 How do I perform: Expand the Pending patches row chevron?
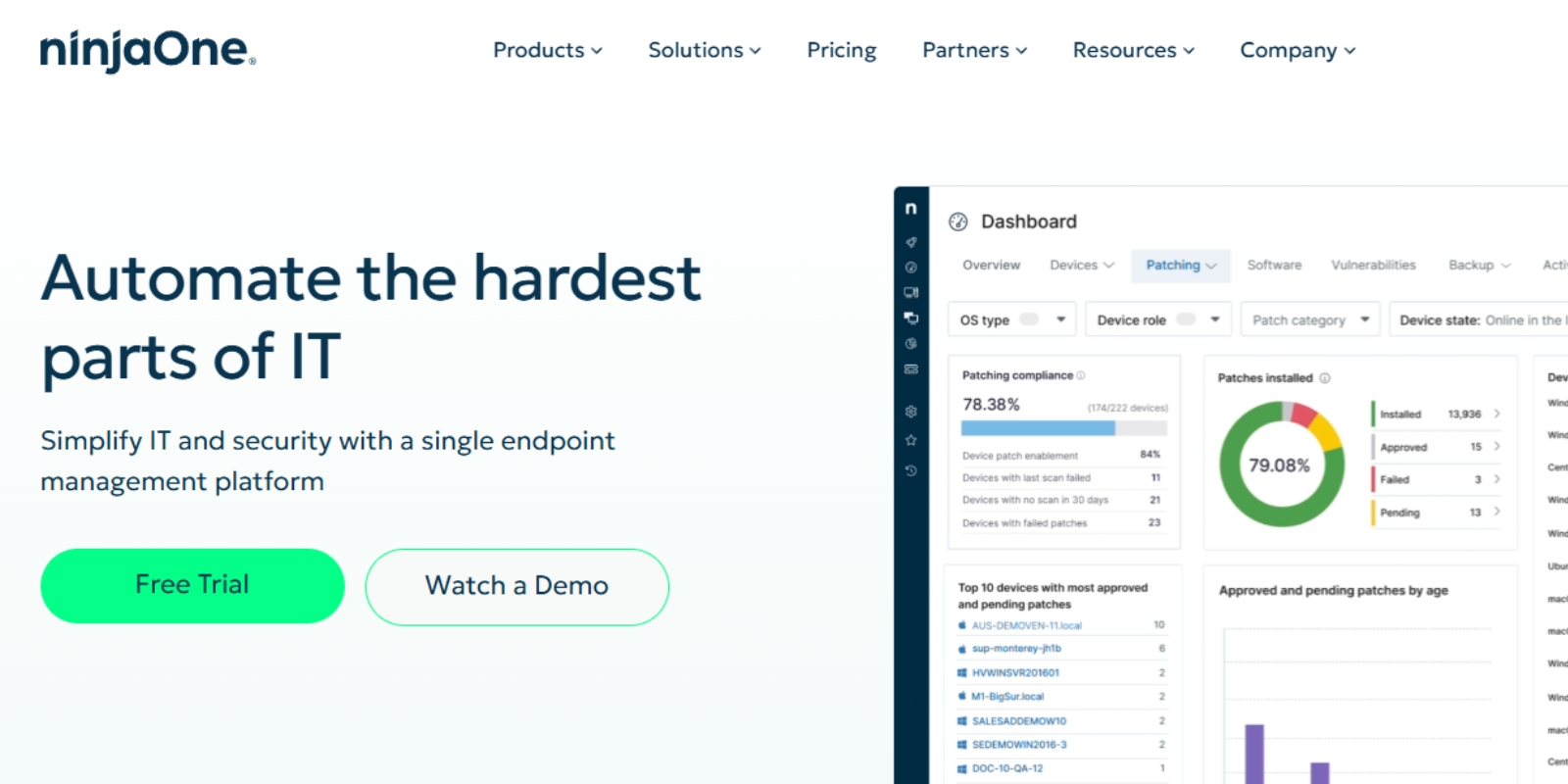(1497, 512)
